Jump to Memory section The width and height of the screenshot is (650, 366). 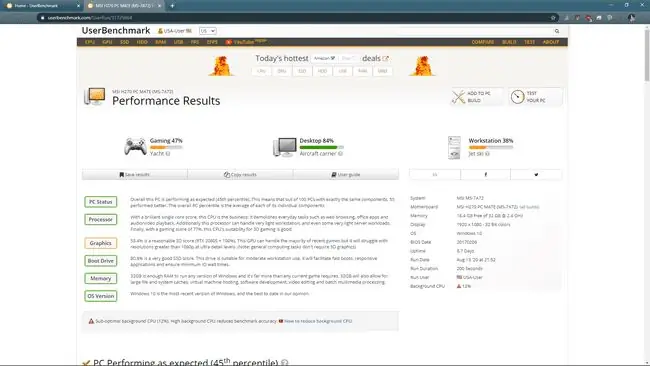101,279
